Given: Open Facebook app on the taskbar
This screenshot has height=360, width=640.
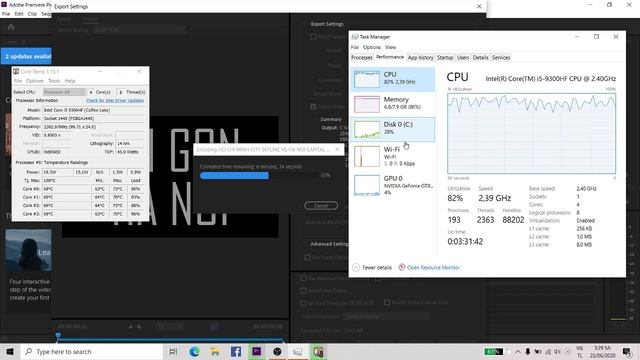Looking at the screenshot, I should (x=236, y=351).
